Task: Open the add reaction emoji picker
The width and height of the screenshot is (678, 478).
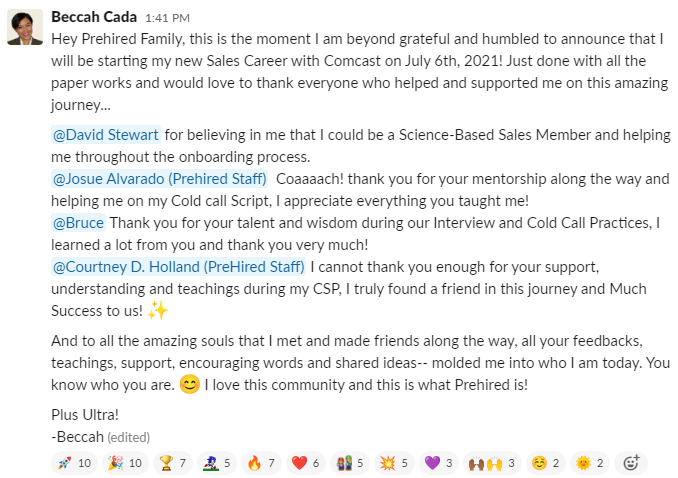Action: (631, 463)
